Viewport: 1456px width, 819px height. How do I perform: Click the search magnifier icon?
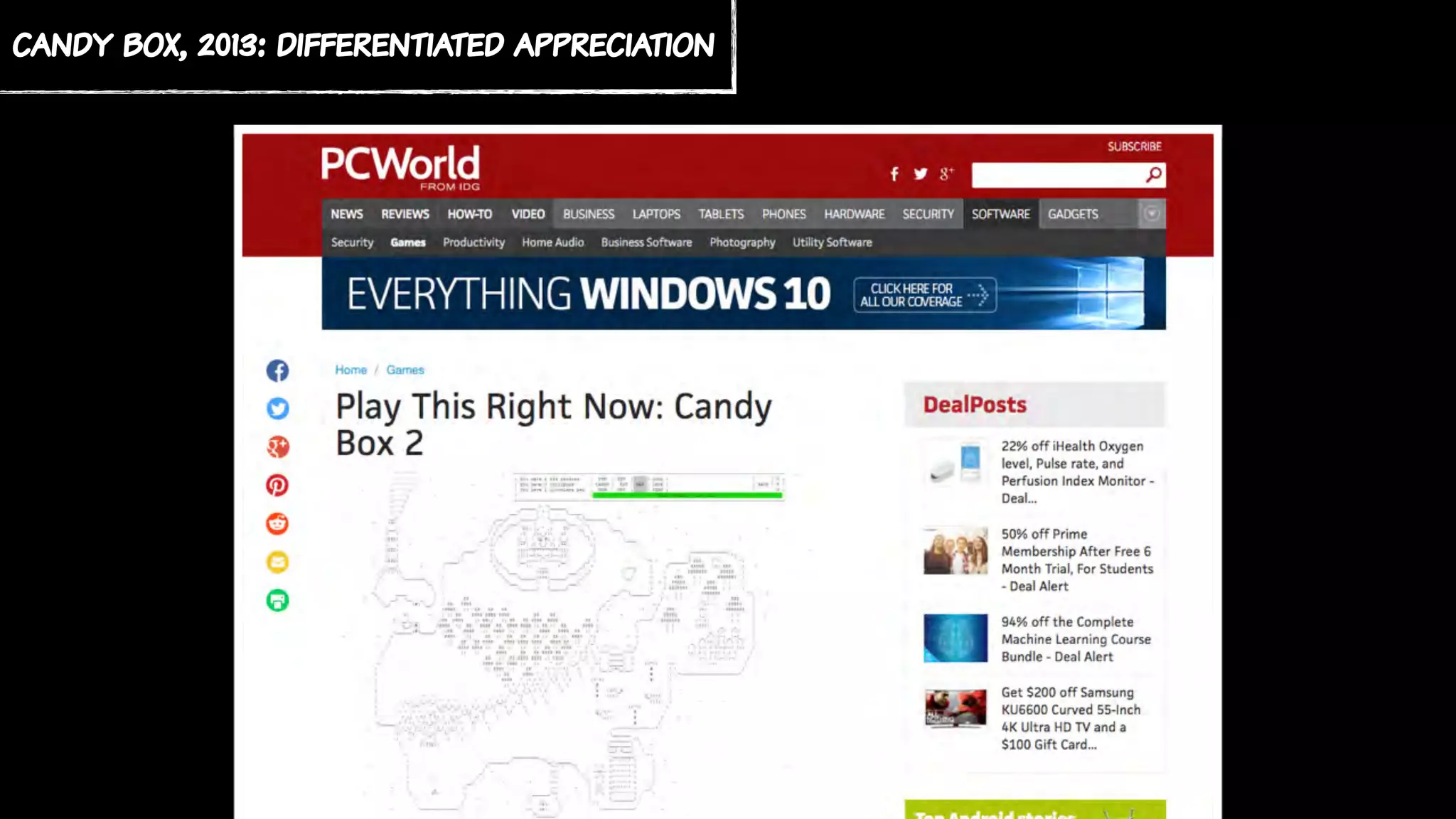[x=1153, y=175]
